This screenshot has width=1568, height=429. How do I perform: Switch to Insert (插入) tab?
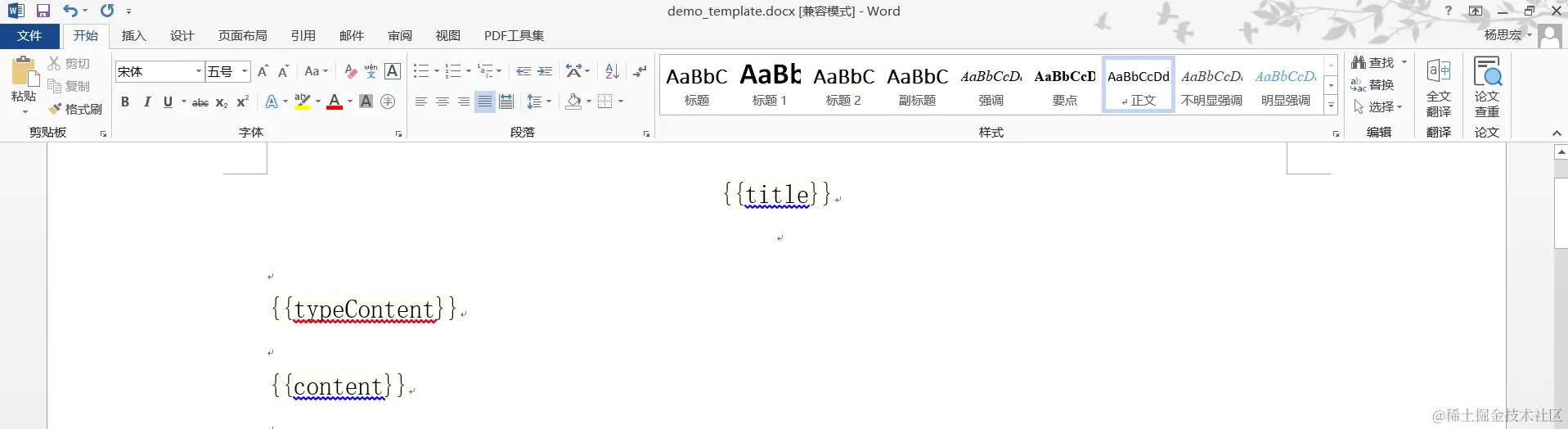tap(133, 36)
